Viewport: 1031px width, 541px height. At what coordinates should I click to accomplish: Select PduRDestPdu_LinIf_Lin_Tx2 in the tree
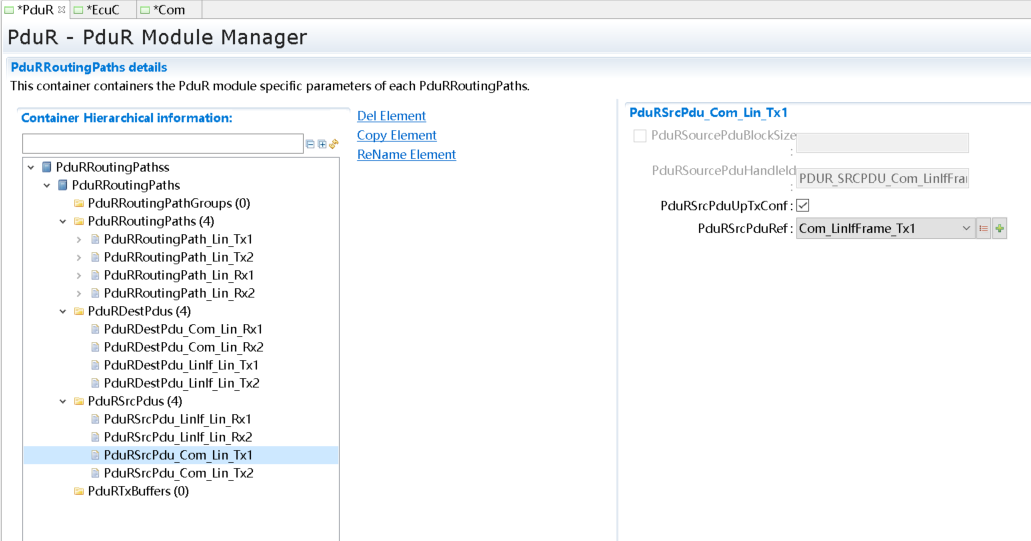[x=181, y=383]
